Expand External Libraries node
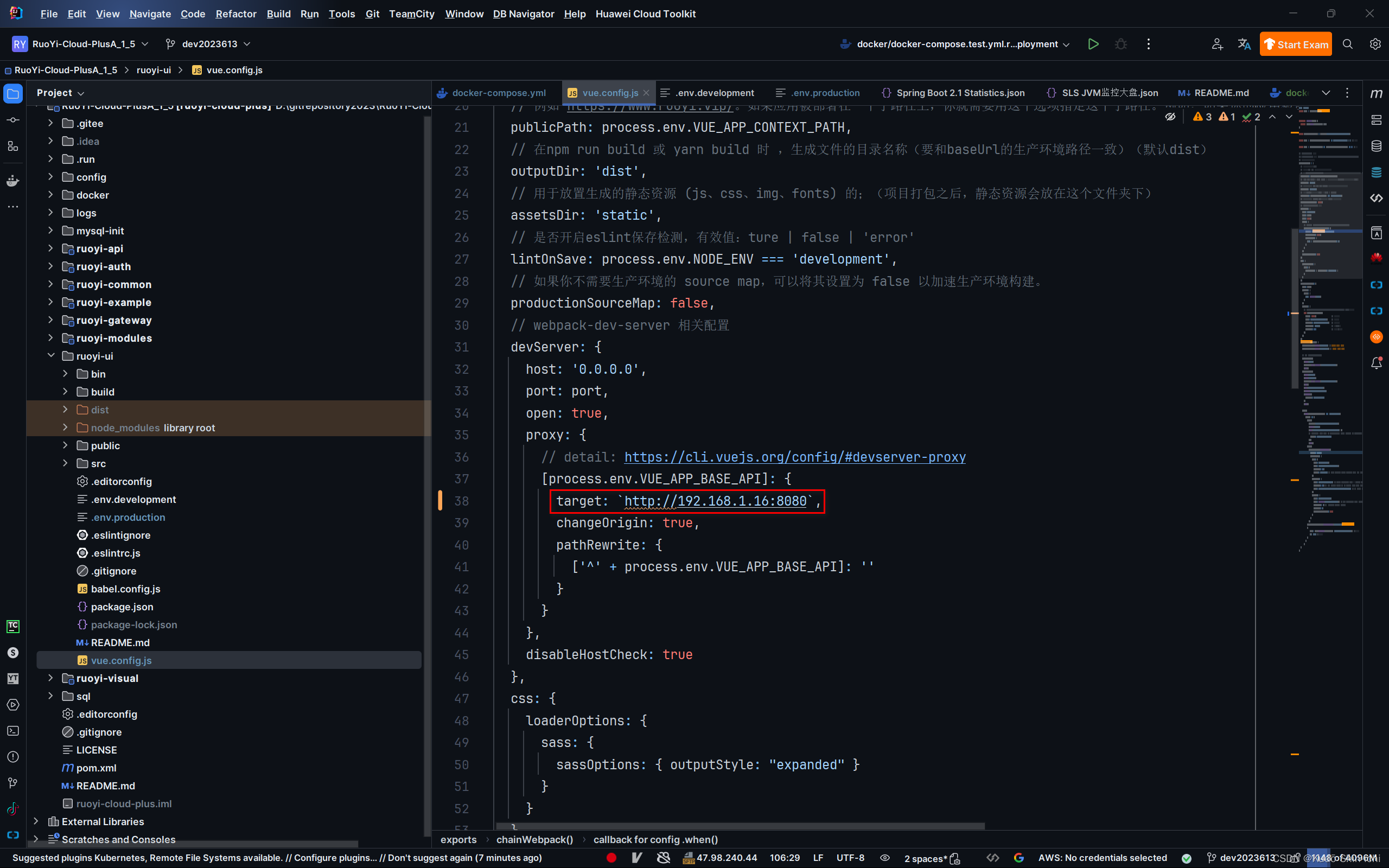1389x868 pixels. pyautogui.click(x=36, y=821)
